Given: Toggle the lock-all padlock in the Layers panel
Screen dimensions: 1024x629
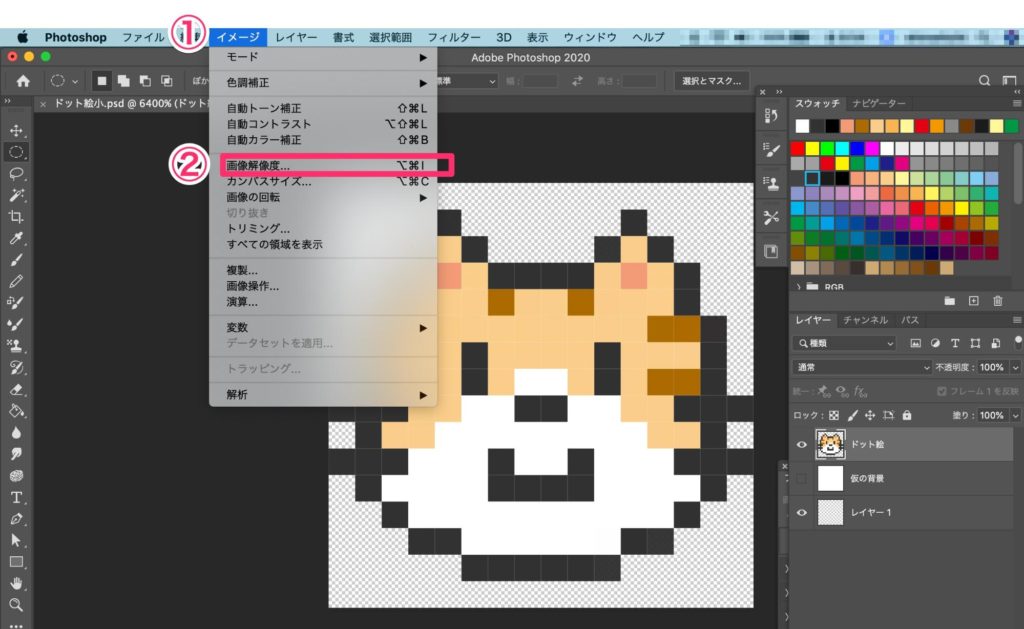Looking at the screenshot, I should click(x=907, y=414).
